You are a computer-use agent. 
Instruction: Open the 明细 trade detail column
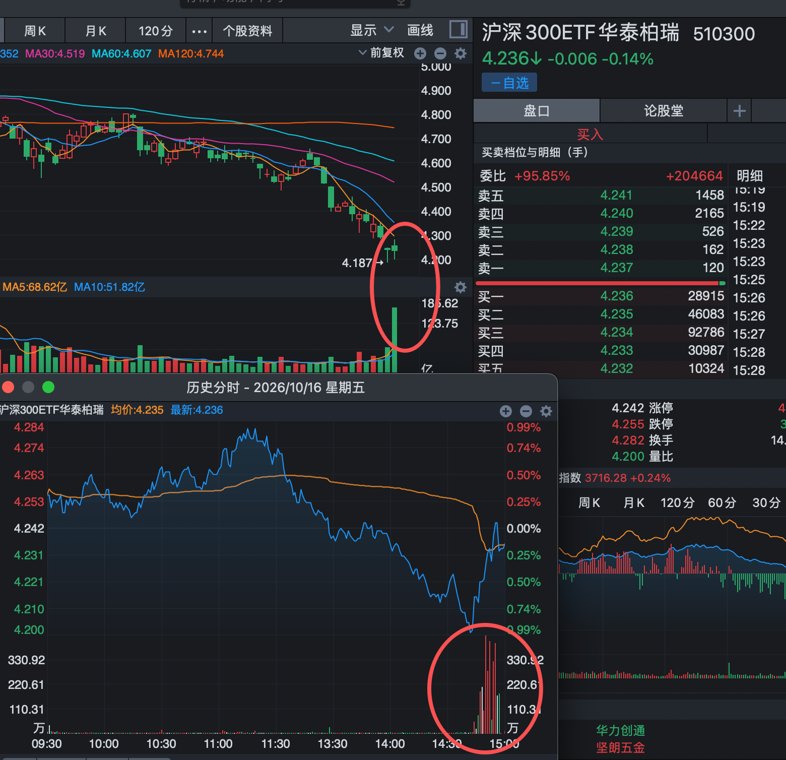(749, 176)
